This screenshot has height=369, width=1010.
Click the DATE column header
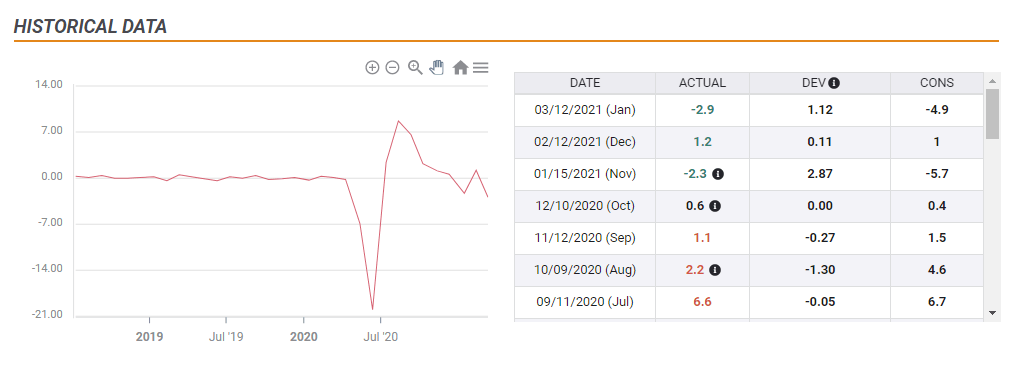pyautogui.click(x=585, y=83)
